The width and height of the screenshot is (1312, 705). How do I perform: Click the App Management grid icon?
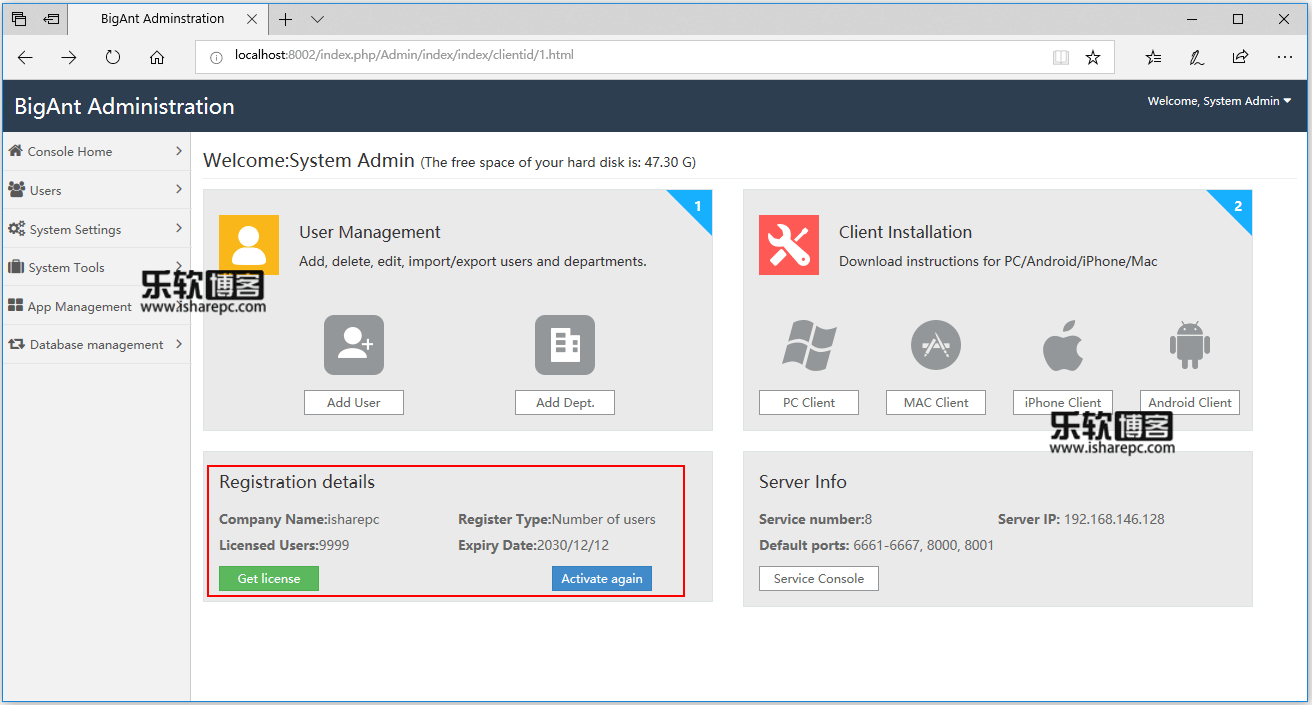16,305
